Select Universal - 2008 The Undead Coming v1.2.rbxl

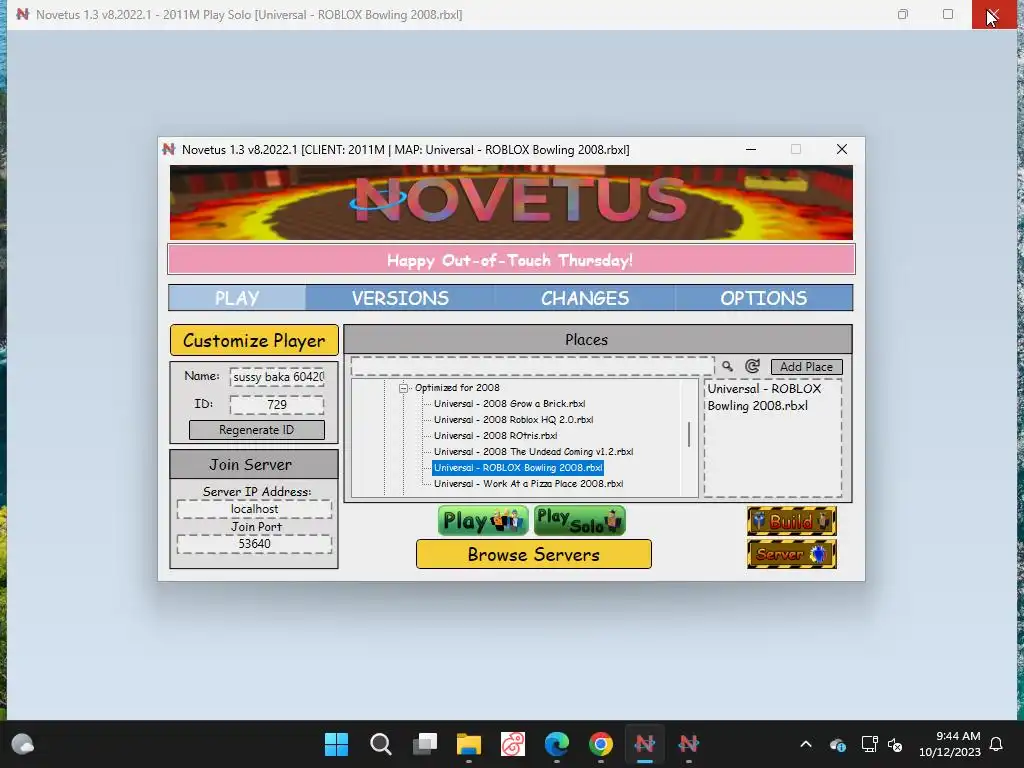tap(534, 452)
